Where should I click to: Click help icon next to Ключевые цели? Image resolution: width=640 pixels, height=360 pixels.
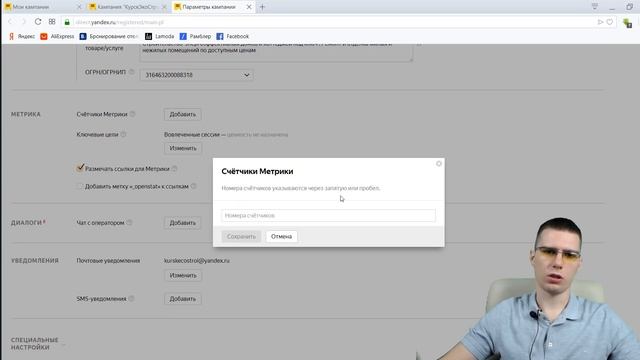[x=124, y=134]
